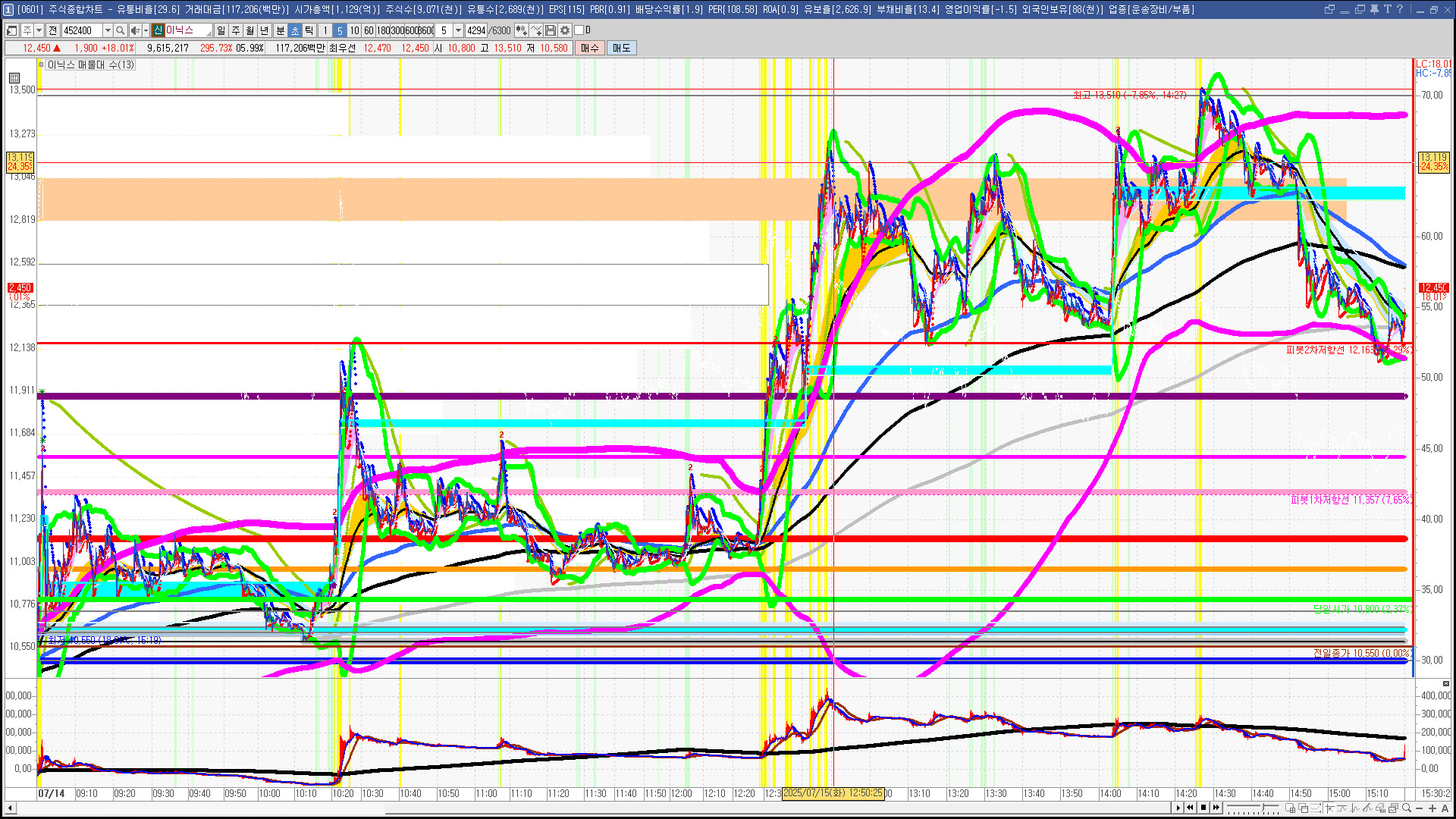Click the playback speed slider handle
The width and height of the screenshot is (1456, 819).
click(x=1263, y=807)
